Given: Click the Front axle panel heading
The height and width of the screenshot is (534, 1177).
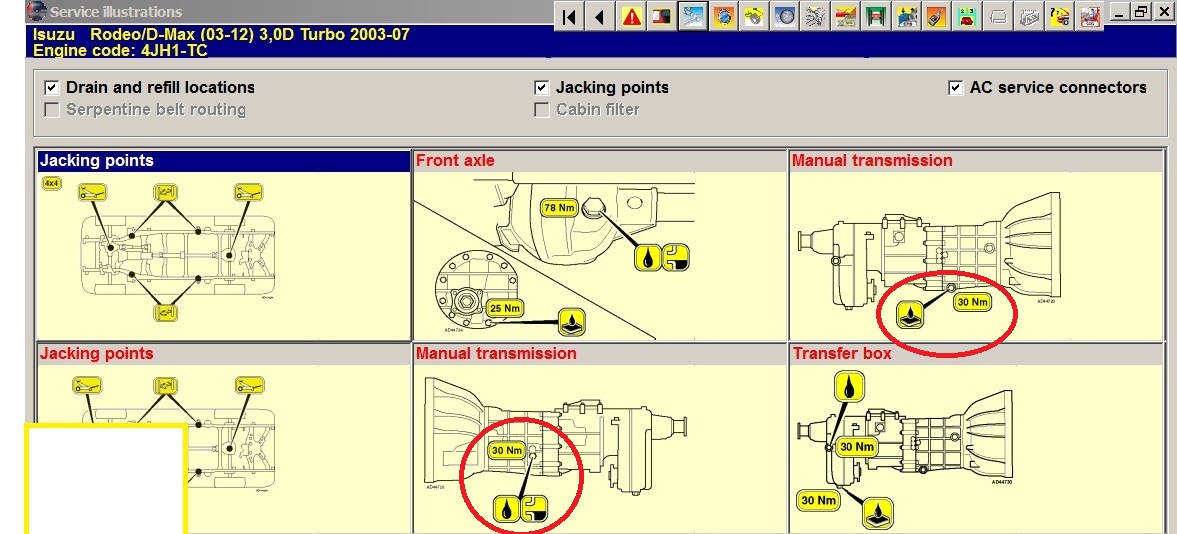Looking at the screenshot, I should click(x=456, y=161).
